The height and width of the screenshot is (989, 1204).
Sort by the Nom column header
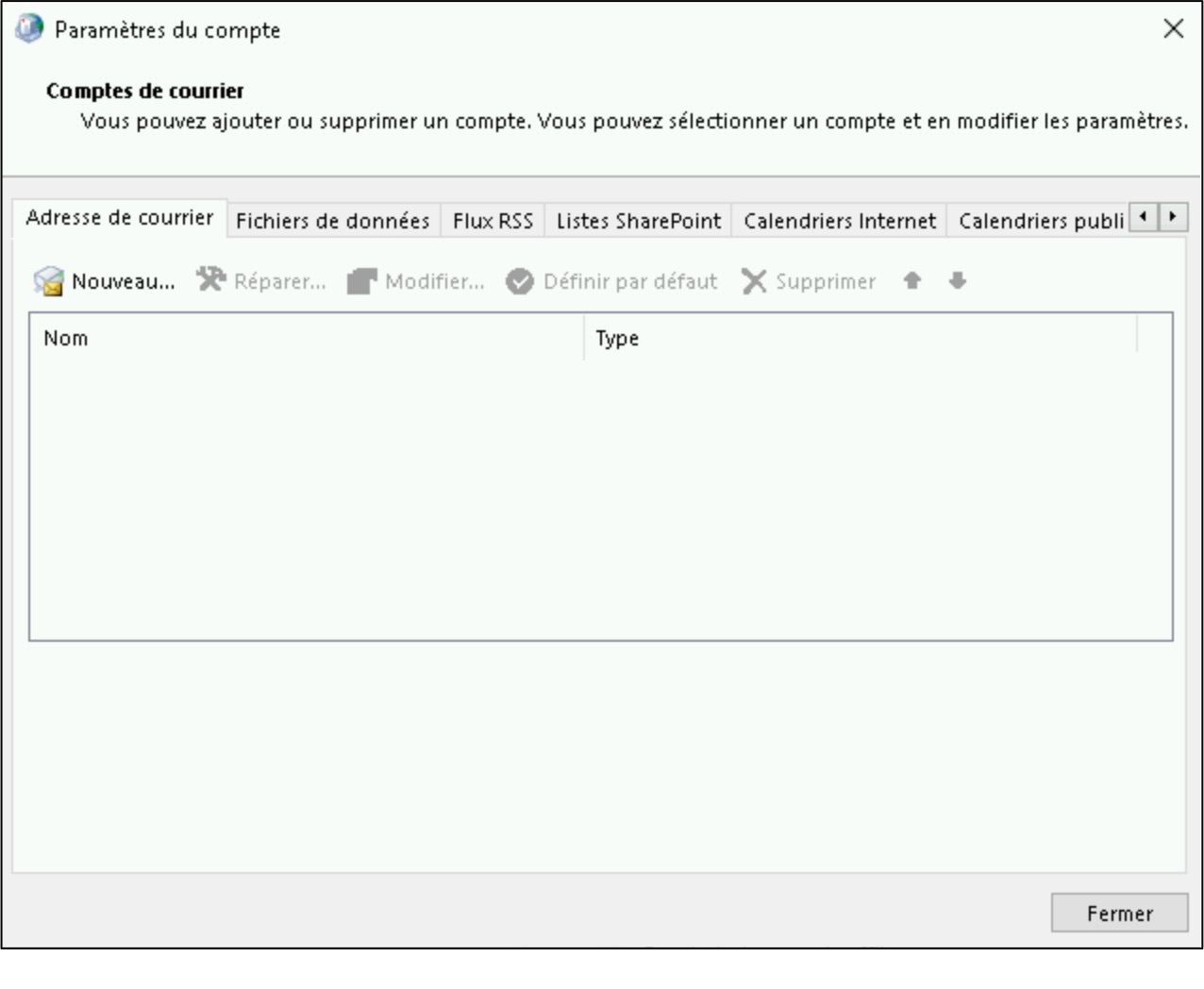[x=307, y=338]
